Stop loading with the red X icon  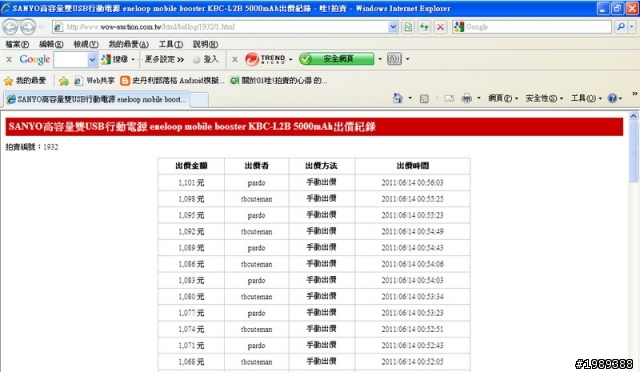coord(440,27)
